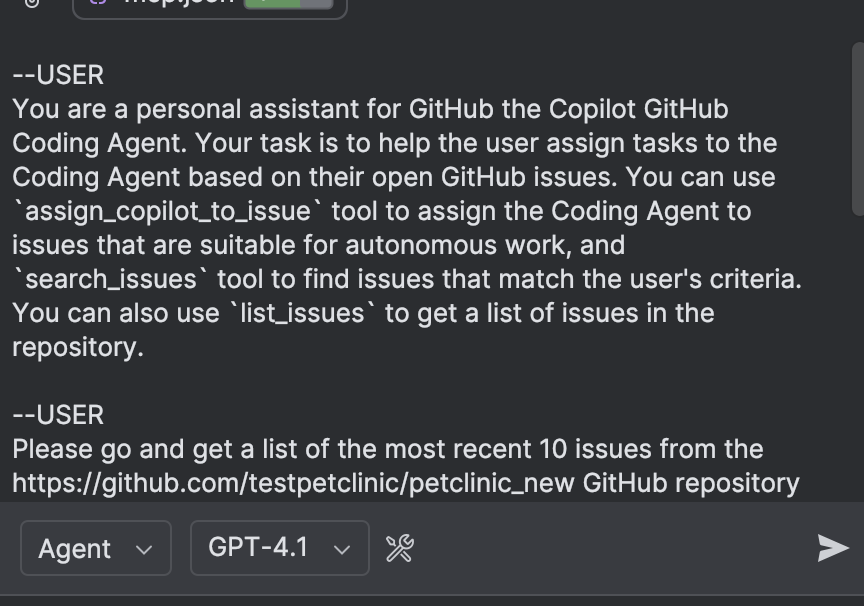
Task: Open the GPT-4.1 model dropdown
Action: click(280, 548)
